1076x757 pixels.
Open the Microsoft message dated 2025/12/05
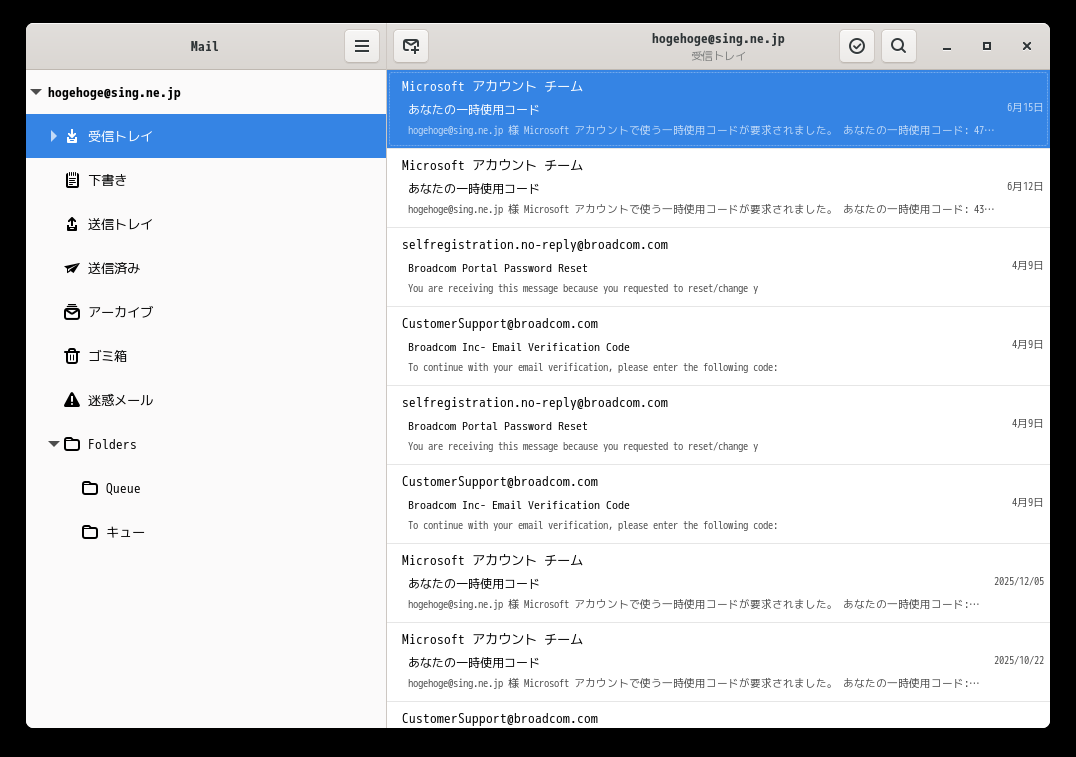[x=718, y=583]
